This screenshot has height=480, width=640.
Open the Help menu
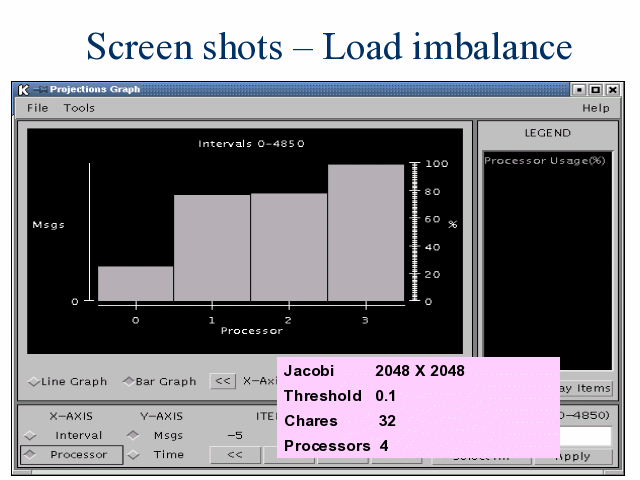[x=595, y=107]
